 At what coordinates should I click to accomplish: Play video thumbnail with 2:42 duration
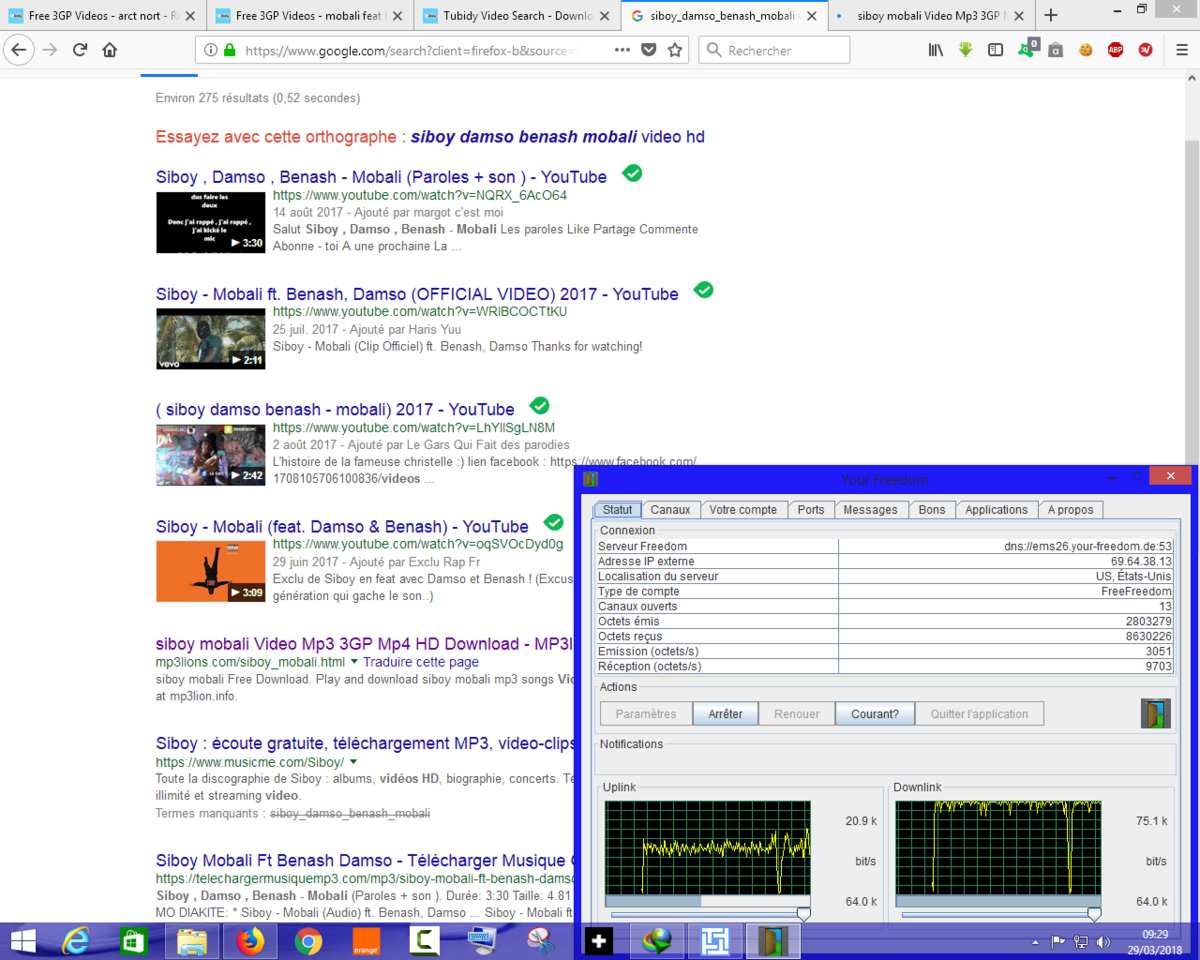(211, 455)
